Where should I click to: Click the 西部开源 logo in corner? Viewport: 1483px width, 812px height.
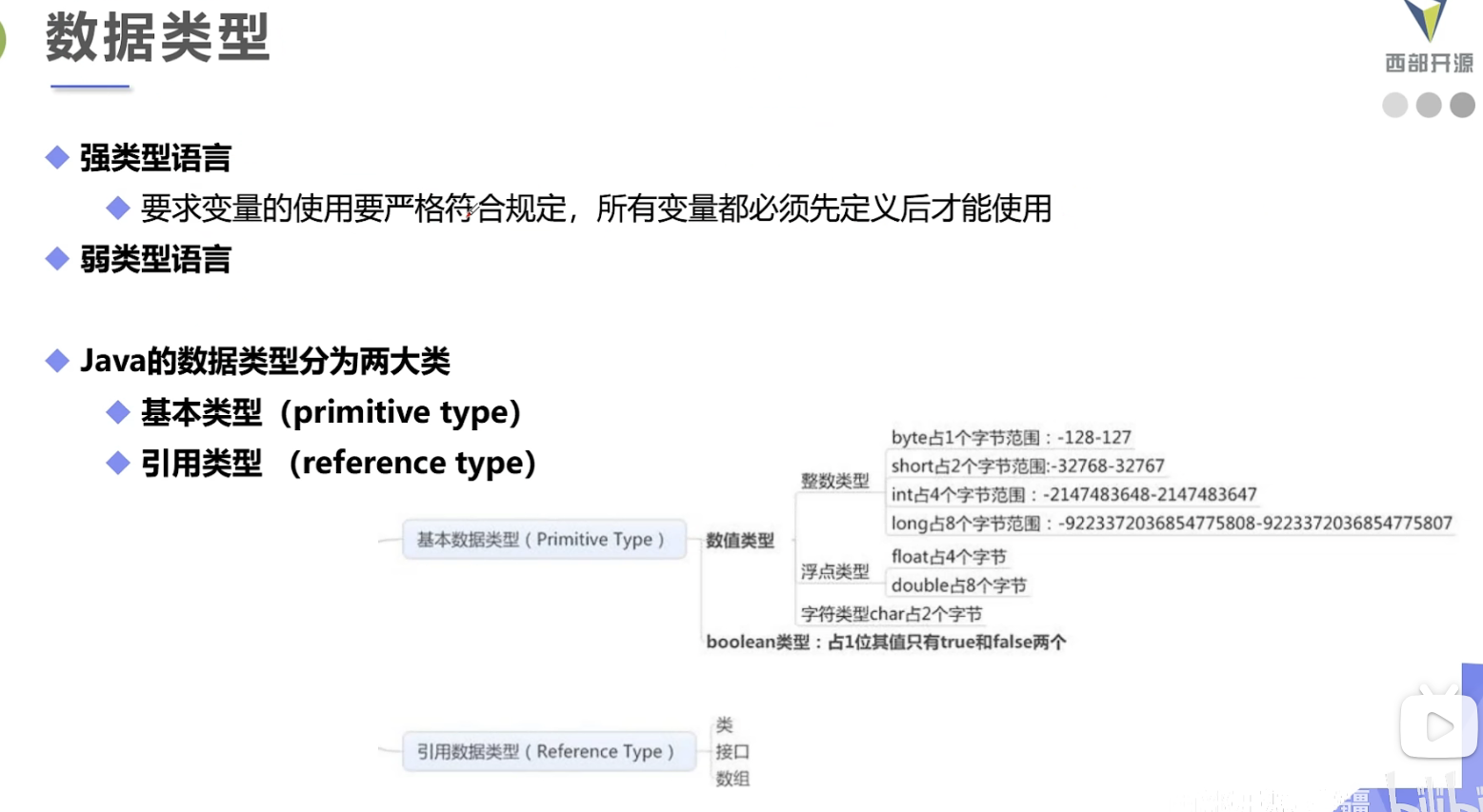[1428, 38]
